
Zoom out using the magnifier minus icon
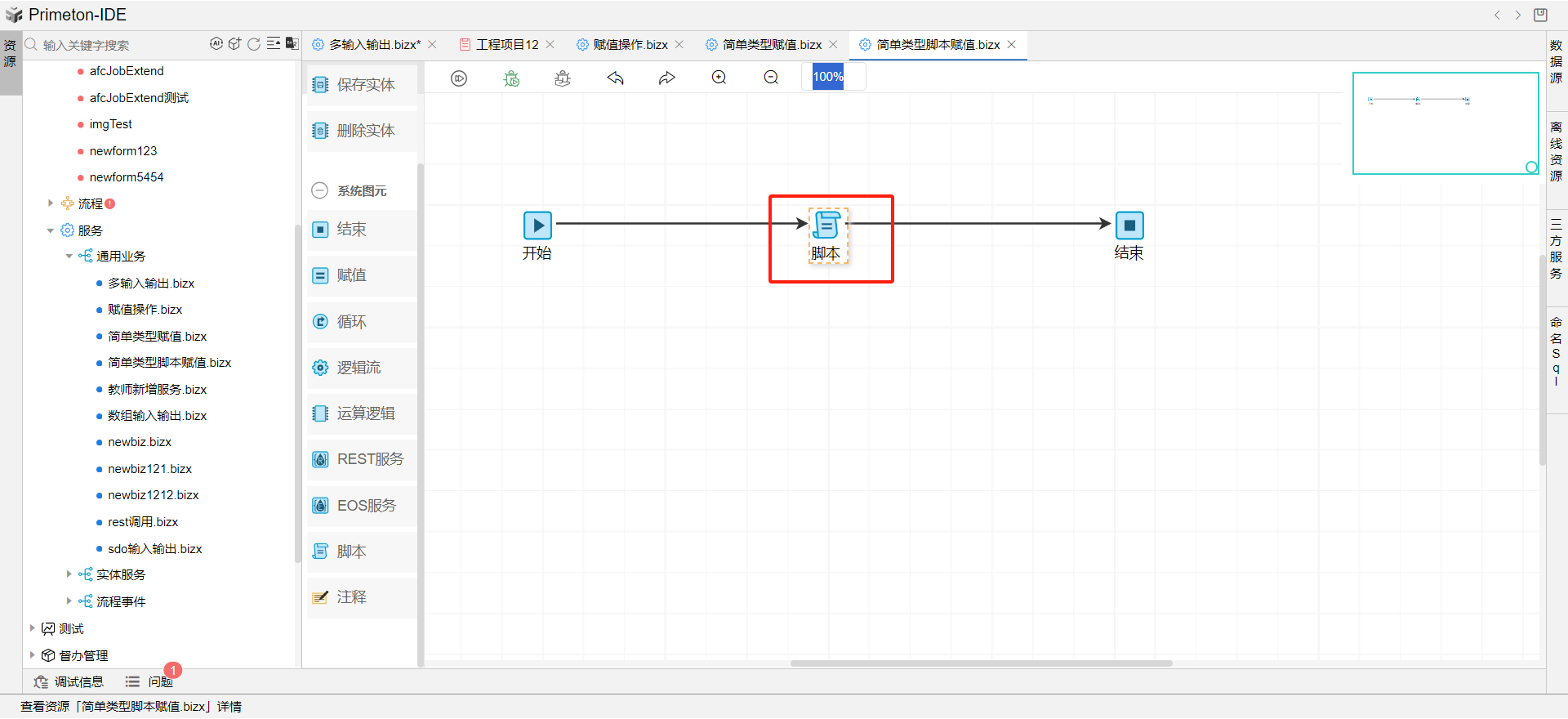point(771,78)
